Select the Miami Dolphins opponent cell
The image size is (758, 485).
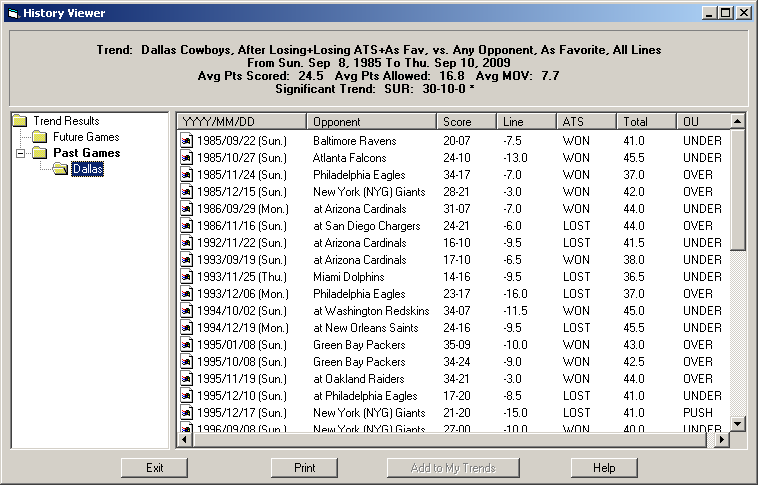349,277
